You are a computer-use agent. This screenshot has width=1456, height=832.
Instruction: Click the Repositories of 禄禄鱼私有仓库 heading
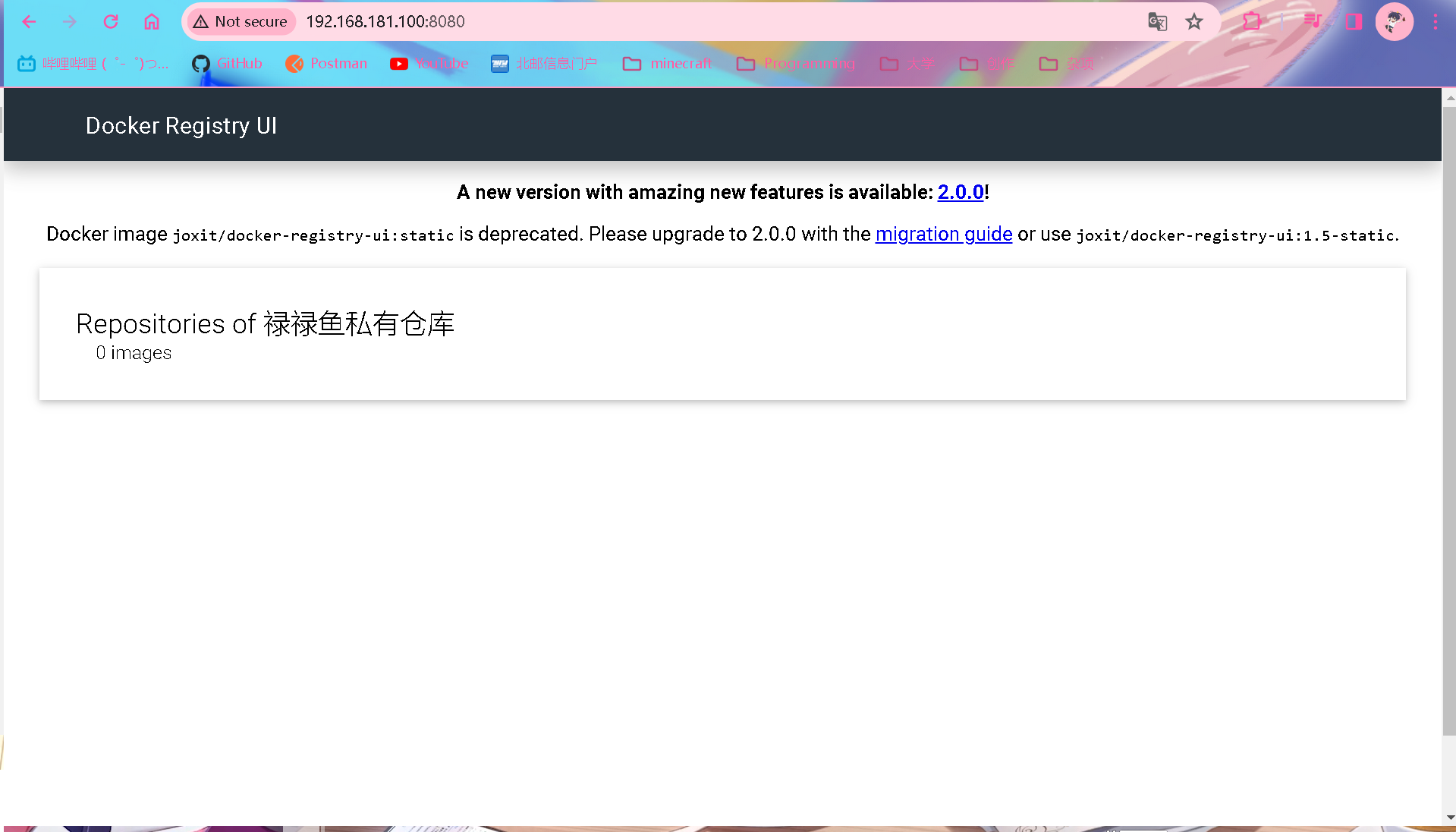coord(266,324)
